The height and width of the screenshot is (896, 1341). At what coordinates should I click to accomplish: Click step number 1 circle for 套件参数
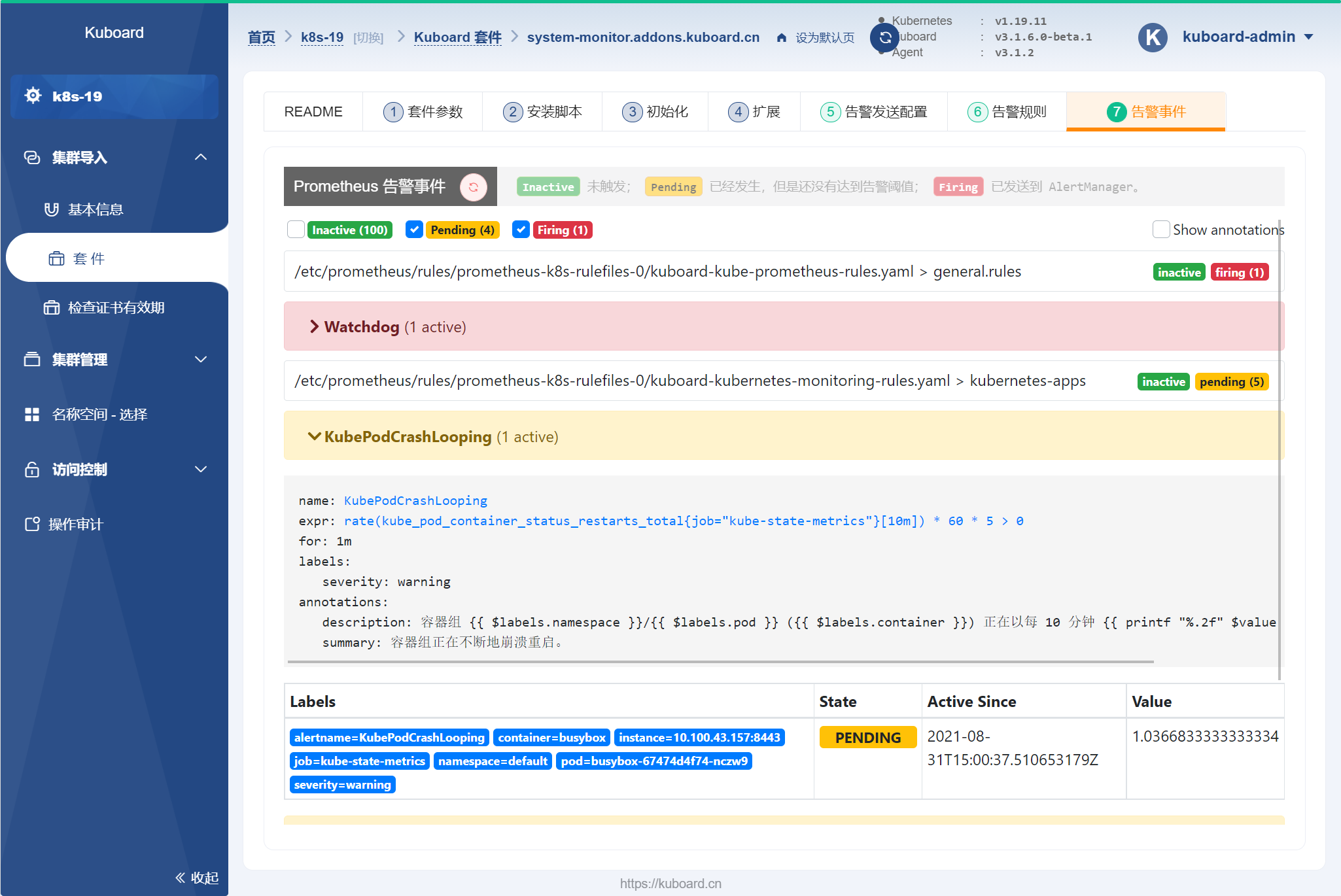pyautogui.click(x=392, y=112)
